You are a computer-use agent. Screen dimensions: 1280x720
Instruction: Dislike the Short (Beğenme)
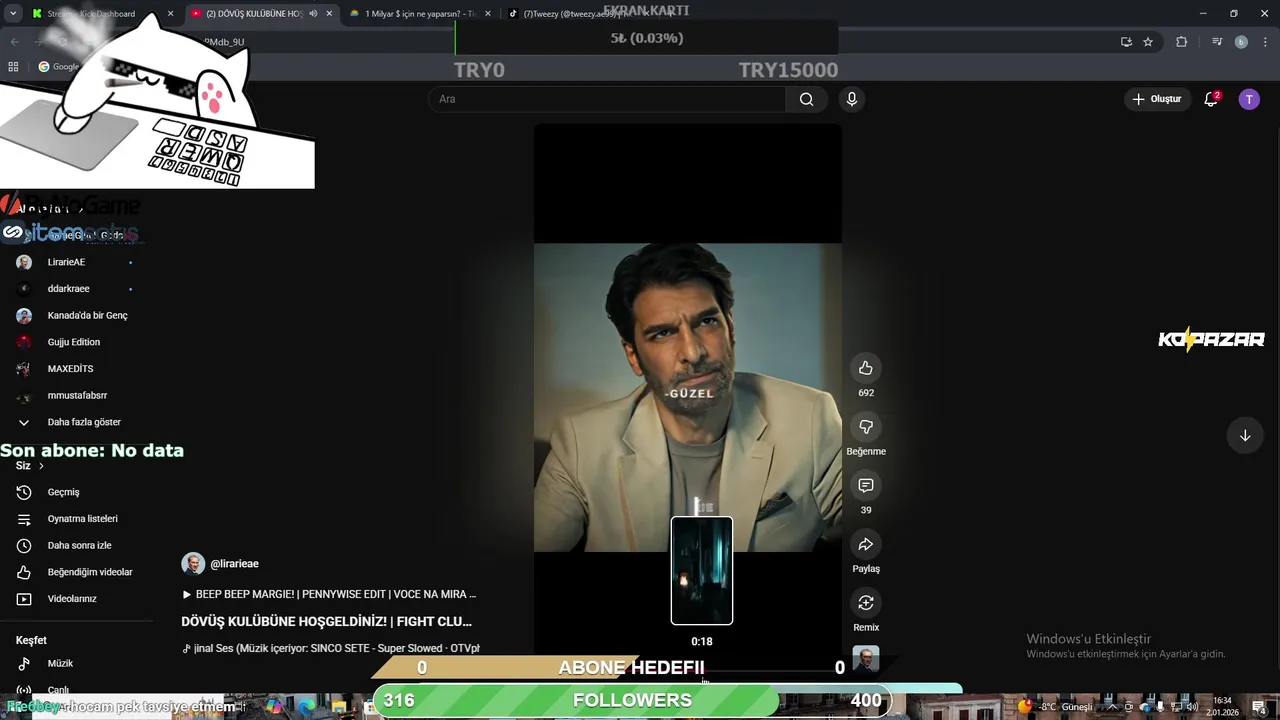(x=866, y=427)
